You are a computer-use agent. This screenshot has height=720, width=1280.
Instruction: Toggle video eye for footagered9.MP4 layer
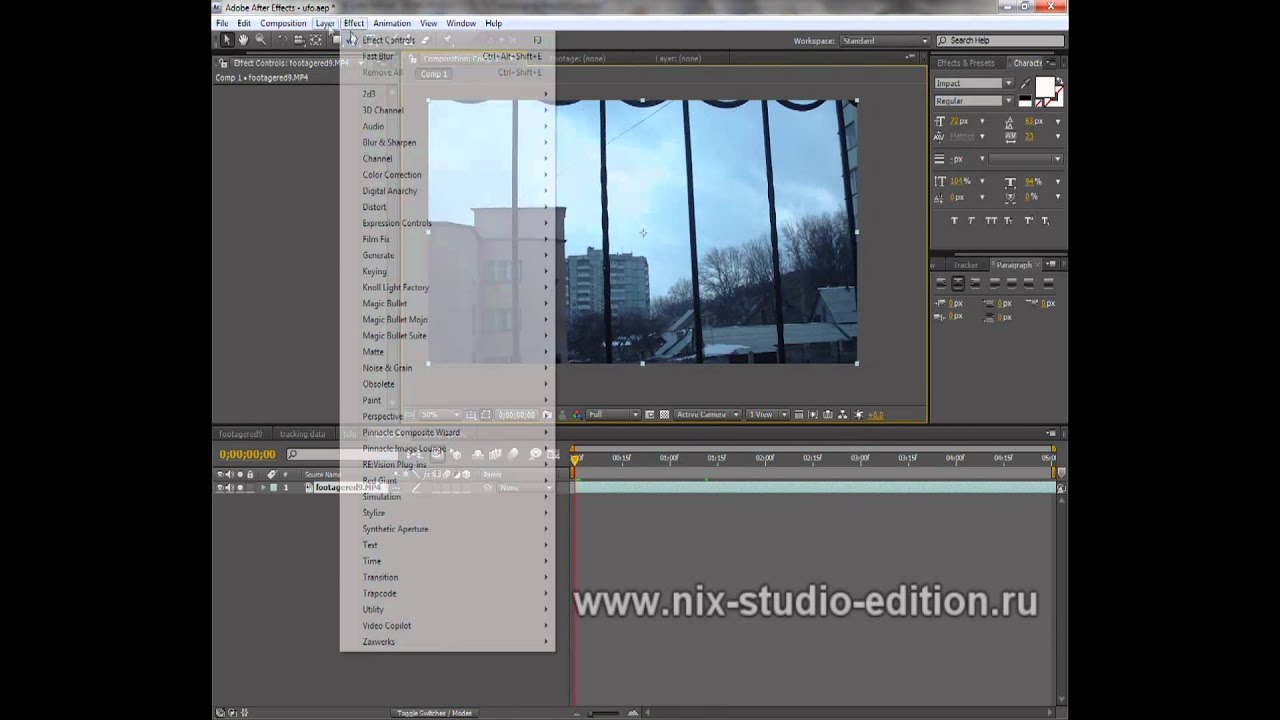[220, 488]
